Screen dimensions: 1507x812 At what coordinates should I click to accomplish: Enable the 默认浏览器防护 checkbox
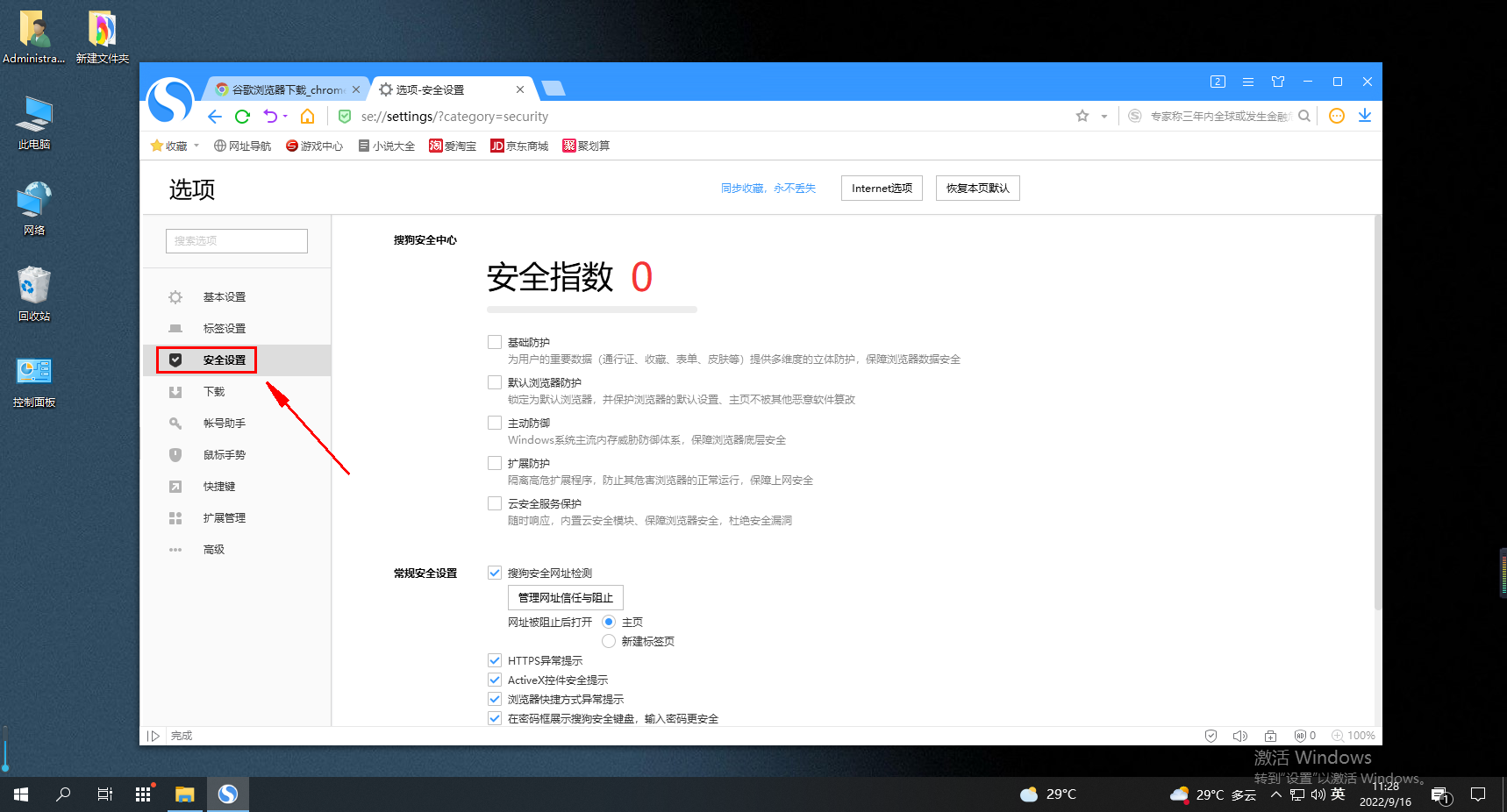click(x=495, y=382)
